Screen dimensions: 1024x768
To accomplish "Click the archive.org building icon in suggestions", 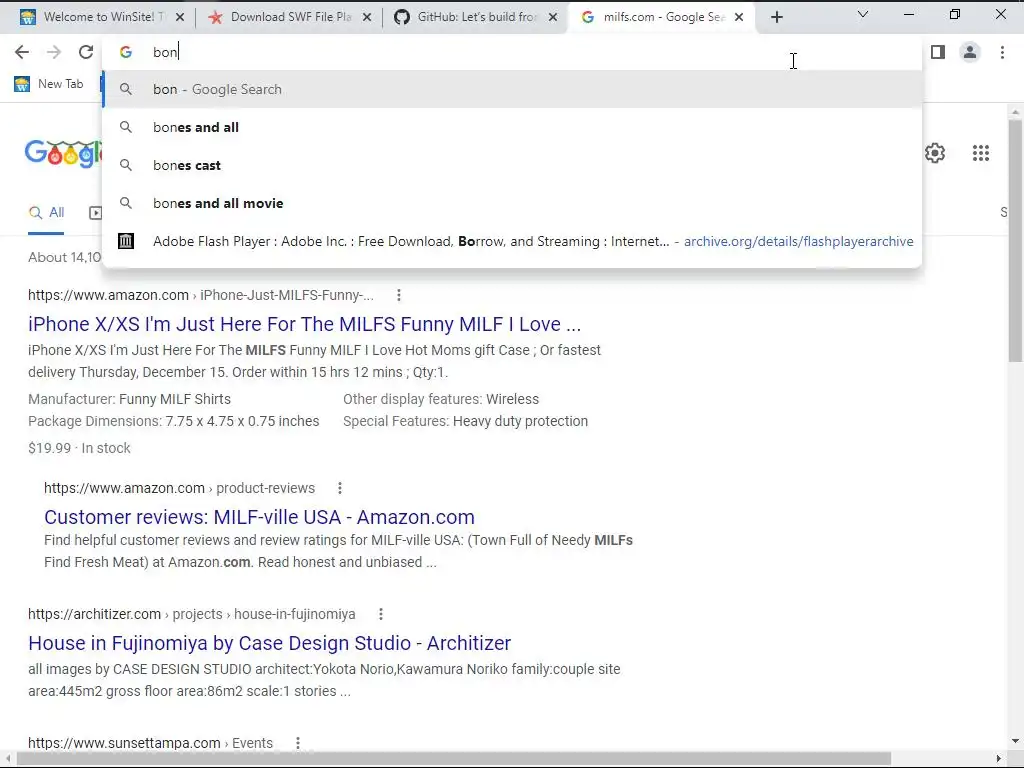I will [x=126, y=241].
